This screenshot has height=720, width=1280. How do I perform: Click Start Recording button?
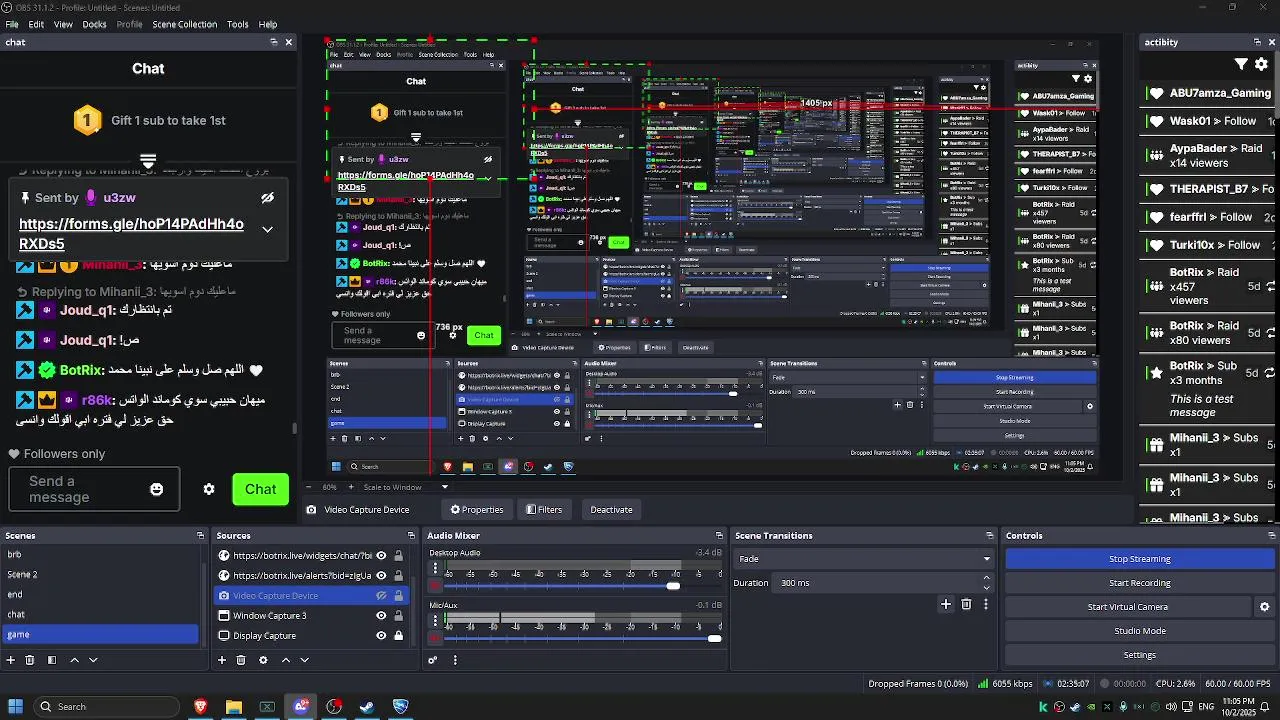pos(1139,583)
